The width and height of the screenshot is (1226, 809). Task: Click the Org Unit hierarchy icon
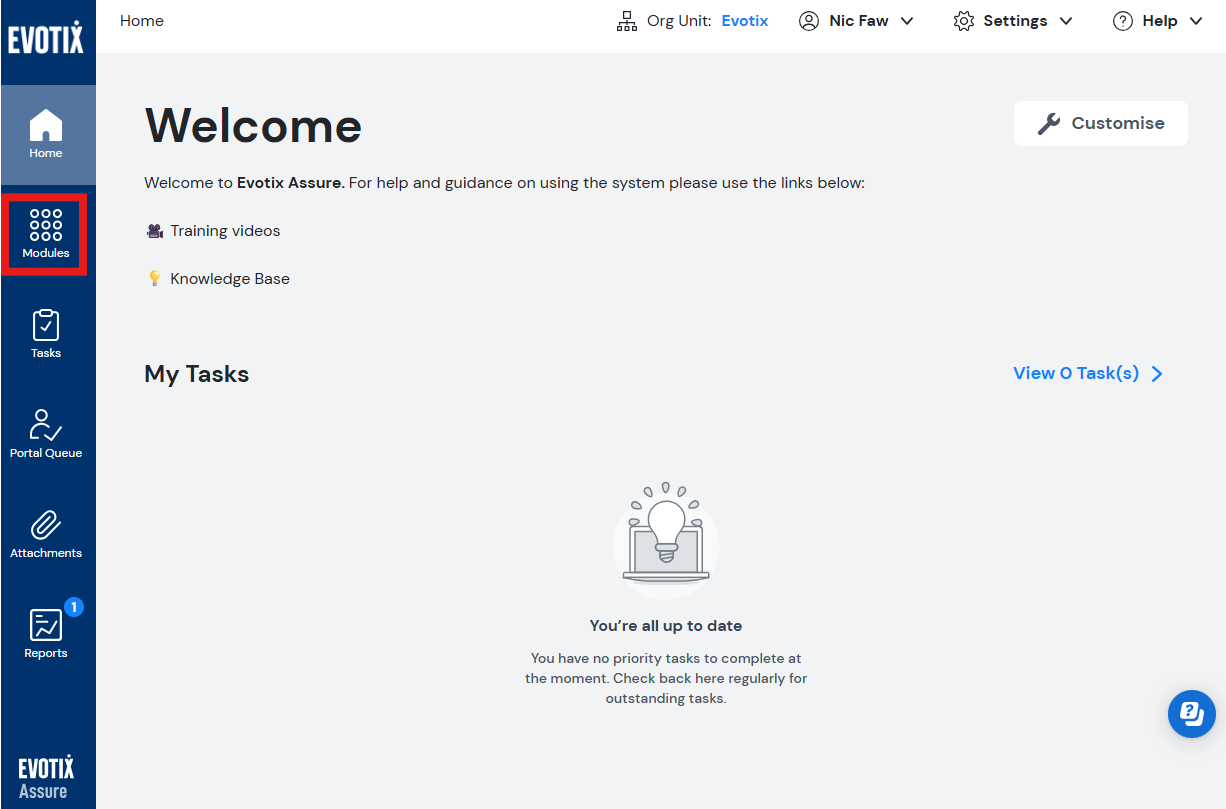[x=627, y=21]
